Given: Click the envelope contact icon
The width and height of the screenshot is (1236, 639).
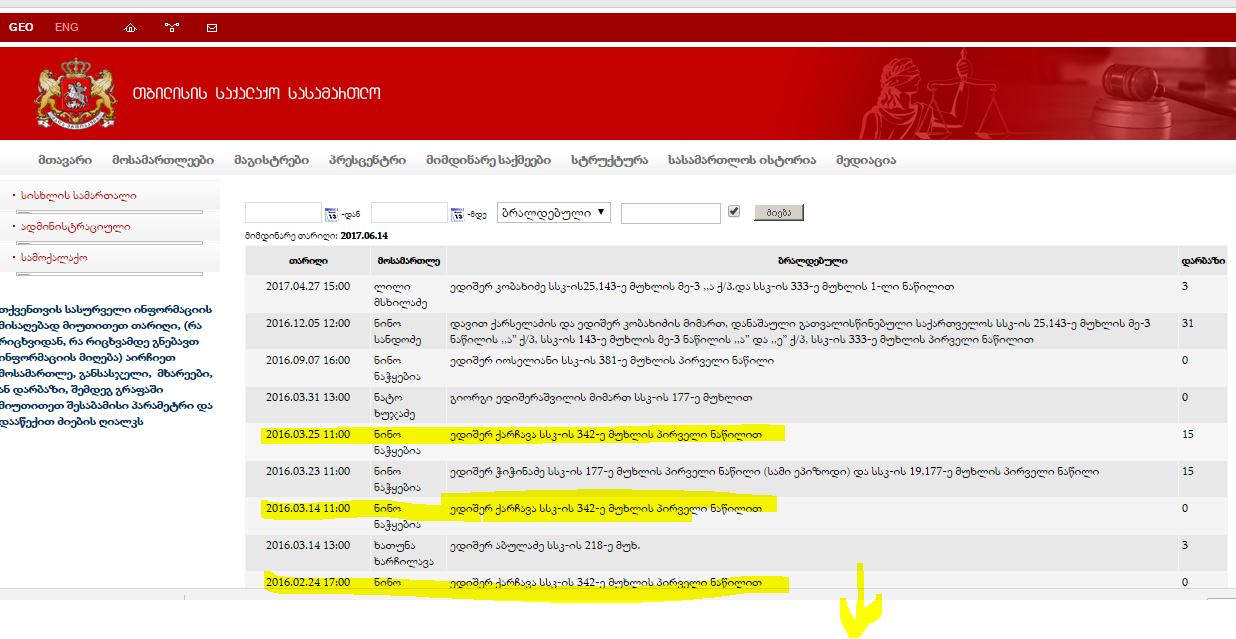Looking at the screenshot, I should [212, 28].
